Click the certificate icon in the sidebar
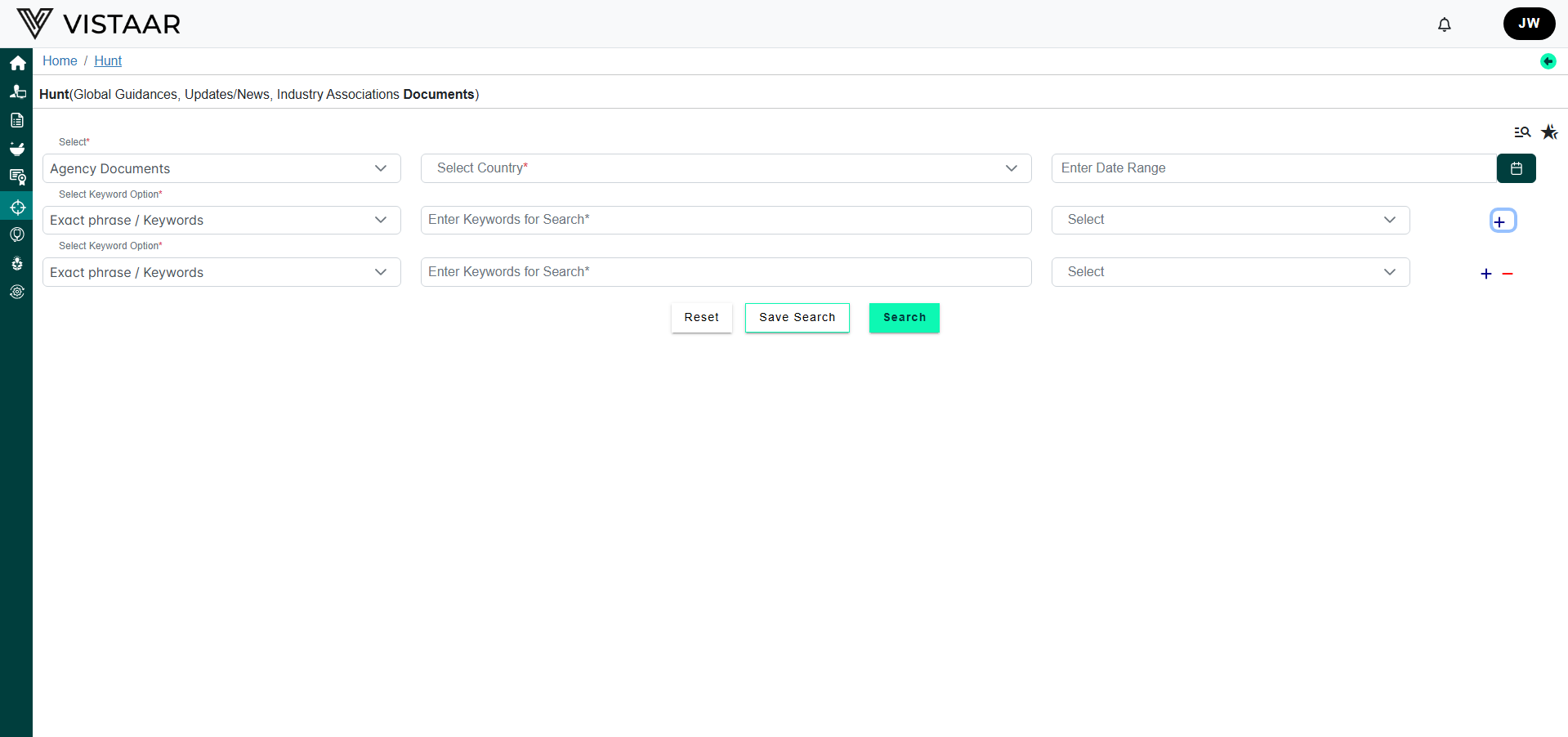Image resolution: width=1568 pixels, height=737 pixels. [x=17, y=176]
